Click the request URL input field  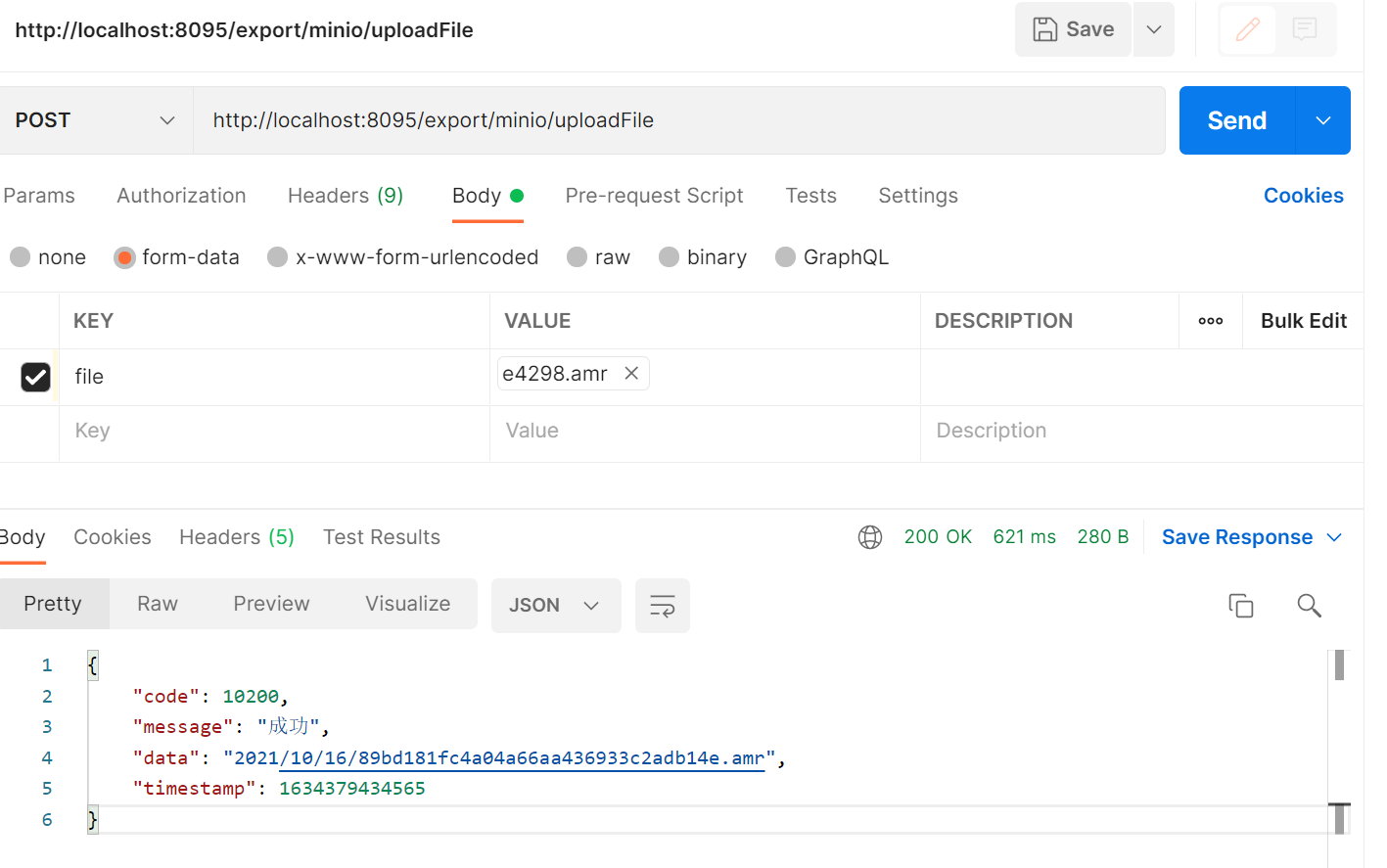point(679,120)
